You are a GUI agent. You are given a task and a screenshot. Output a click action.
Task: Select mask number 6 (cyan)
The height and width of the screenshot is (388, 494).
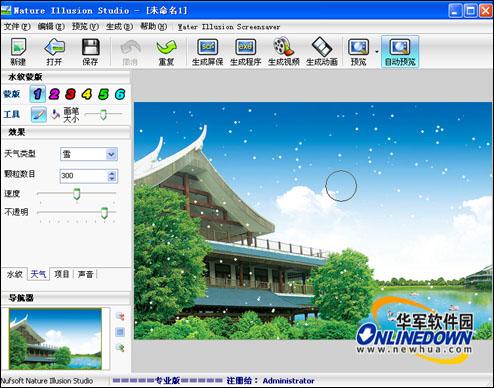(120, 94)
